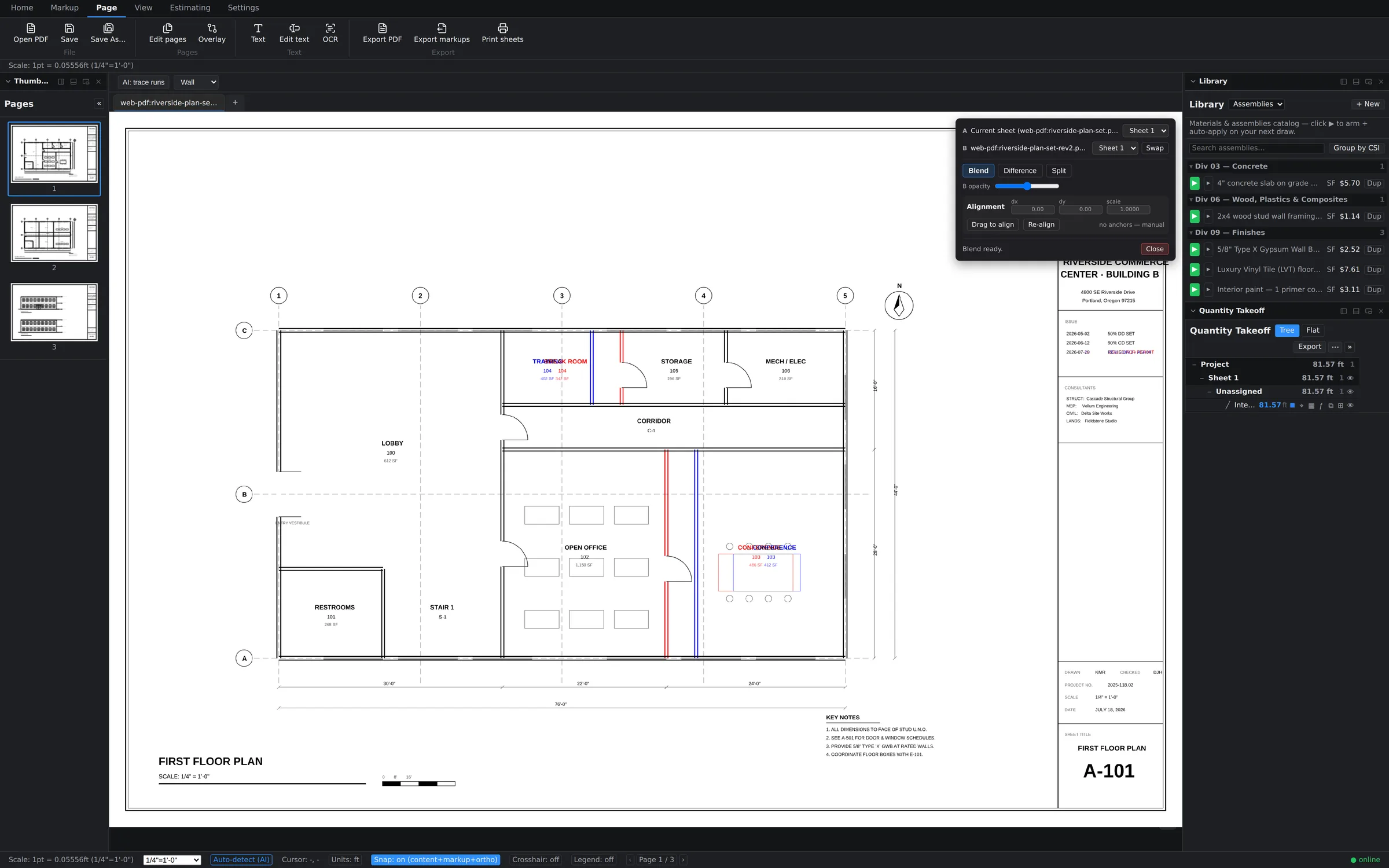This screenshot has height=868, width=1389.
Task: Dock Library panel to the side icon
Action: 1343,82
